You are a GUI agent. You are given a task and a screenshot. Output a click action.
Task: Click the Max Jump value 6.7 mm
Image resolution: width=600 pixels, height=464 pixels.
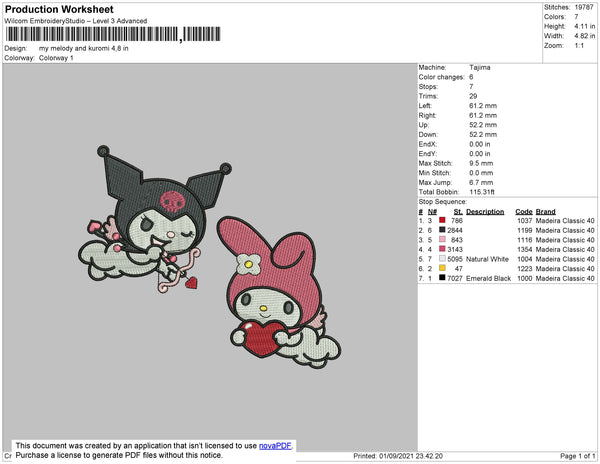coord(481,182)
